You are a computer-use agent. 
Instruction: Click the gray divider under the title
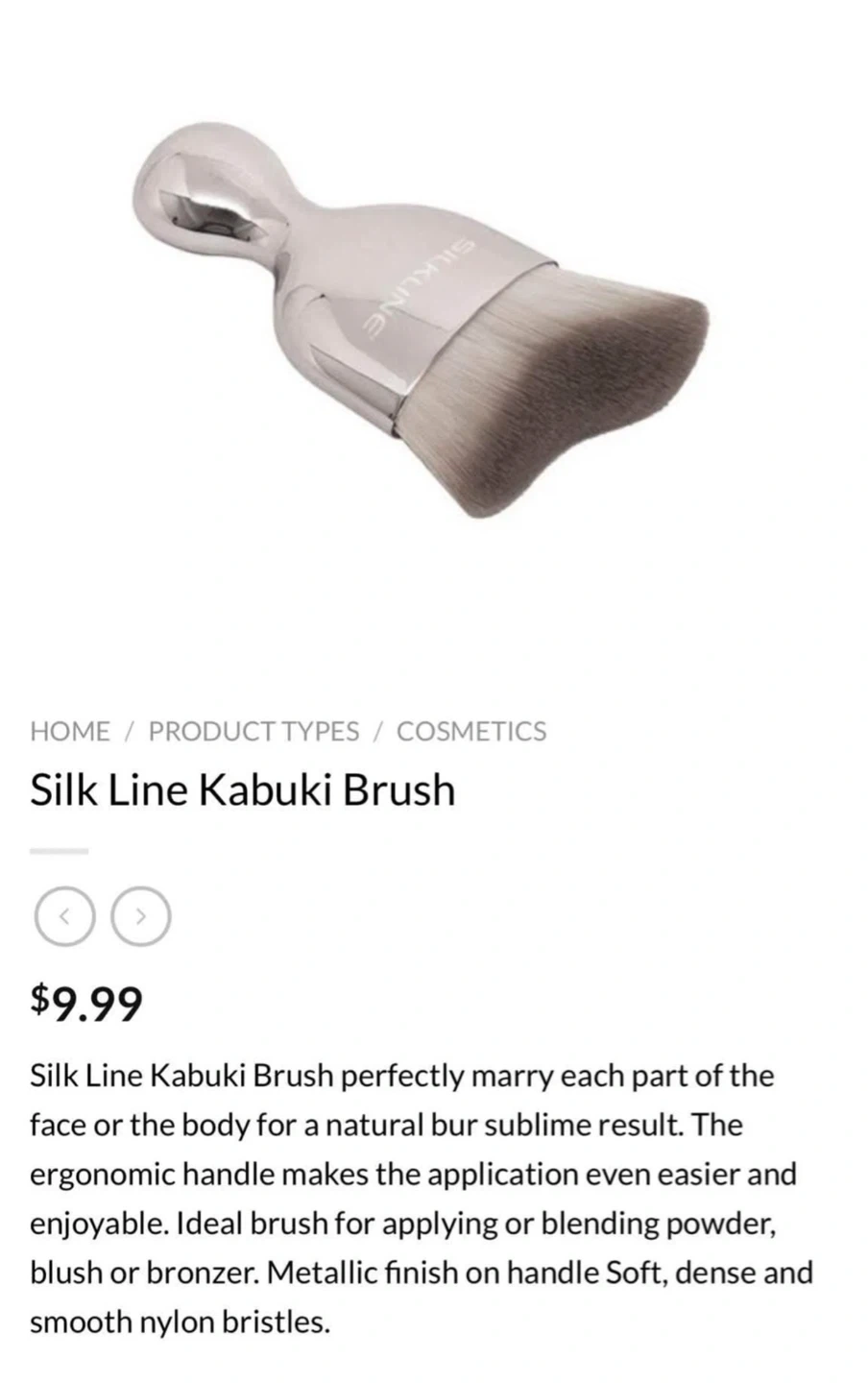coord(59,851)
